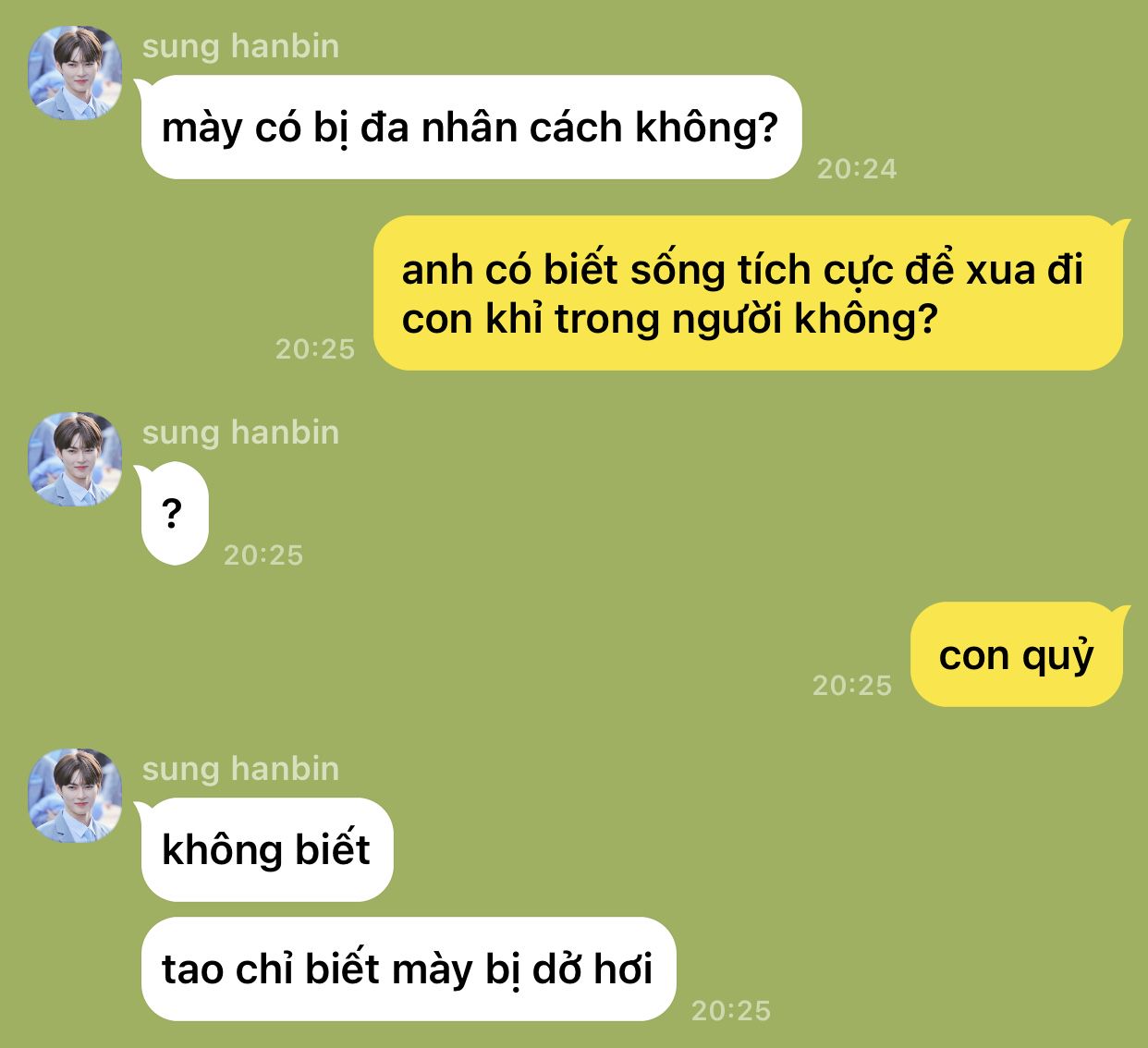Select the '?' message bubble

pyautogui.click(x=172, y=513)
